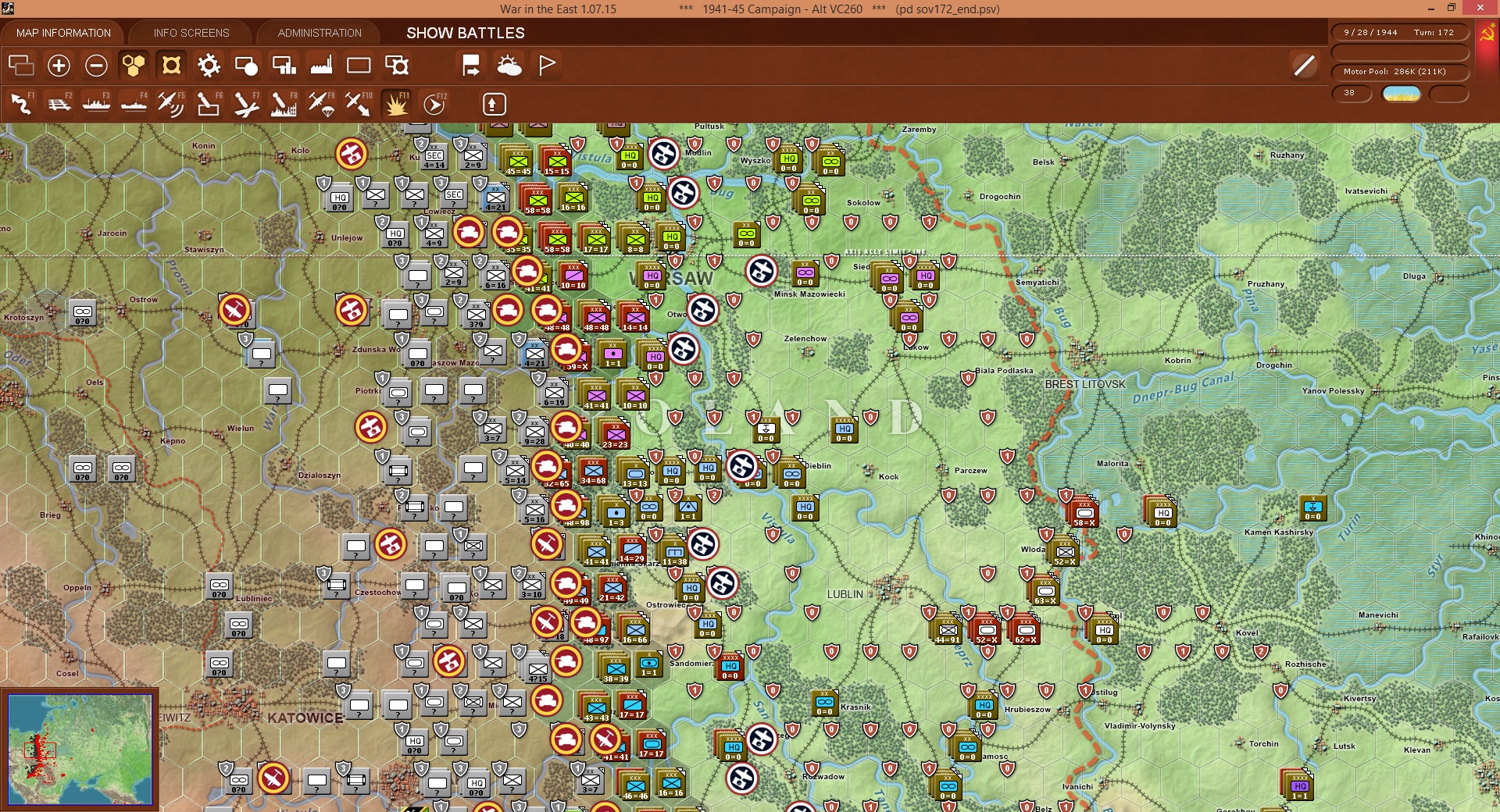The width and height of the screenshot is (1500, 812).
Task: Select the unit counter labeled 21=42
Action: click(x=612, y=588)
